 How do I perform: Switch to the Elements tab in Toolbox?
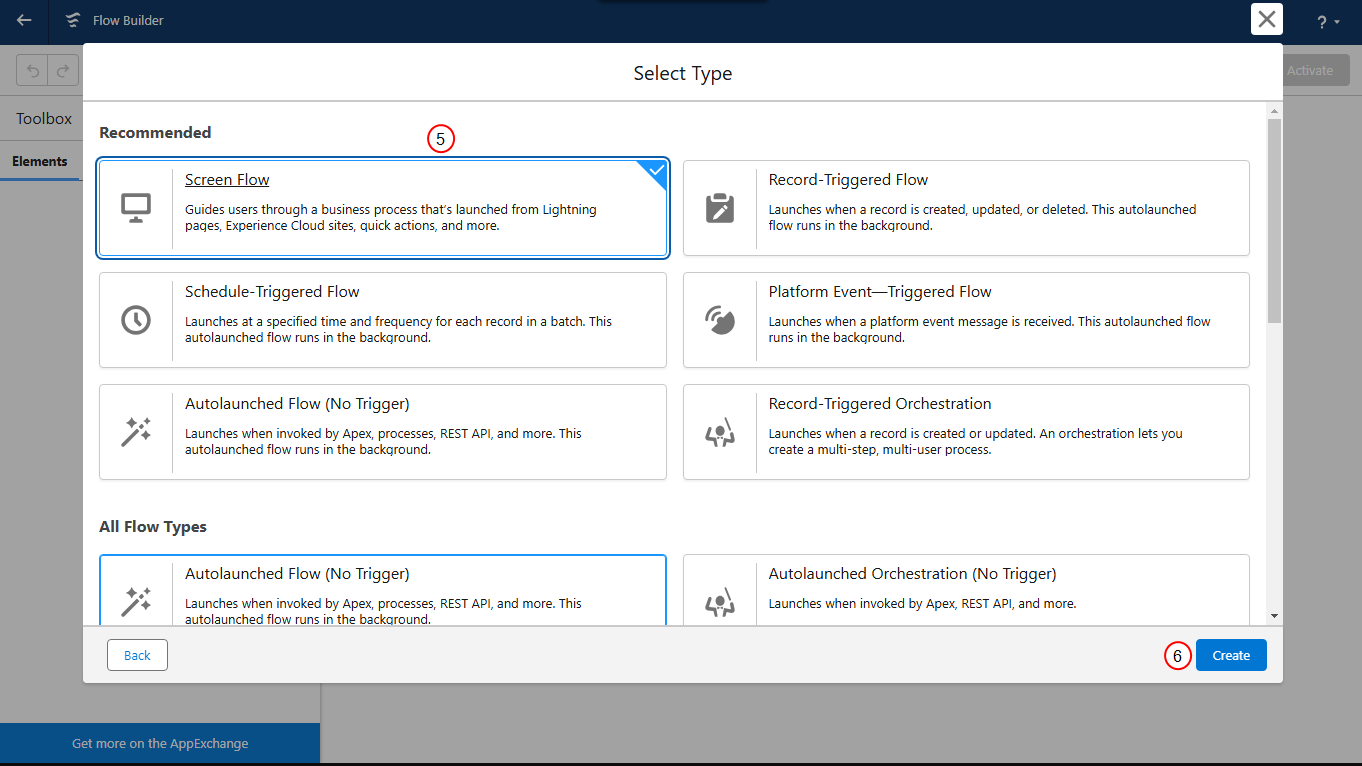[40, 161]
